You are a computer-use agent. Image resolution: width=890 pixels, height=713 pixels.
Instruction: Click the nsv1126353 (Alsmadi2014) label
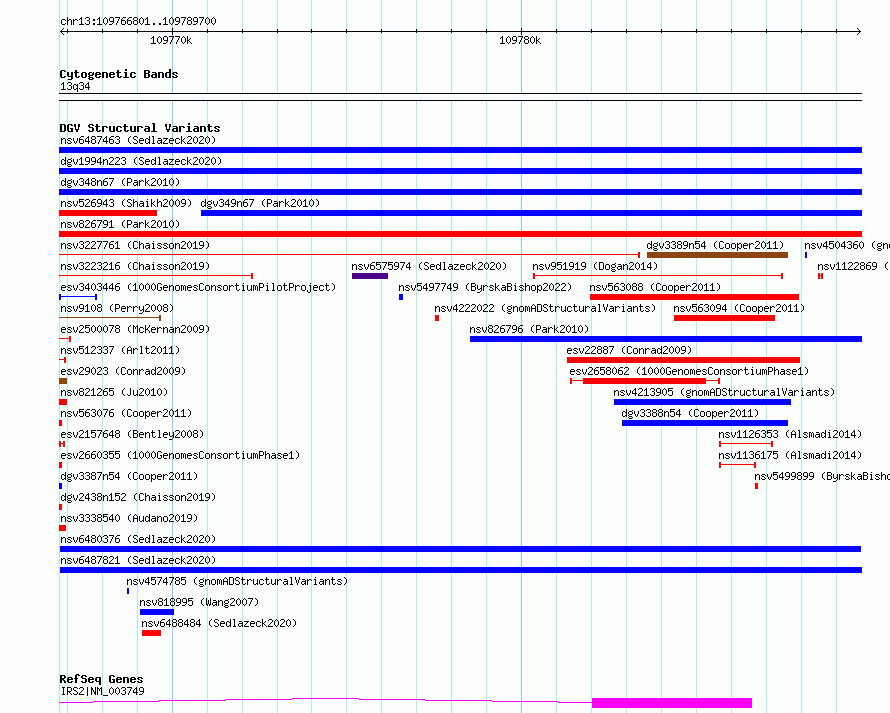pos(790,434)
